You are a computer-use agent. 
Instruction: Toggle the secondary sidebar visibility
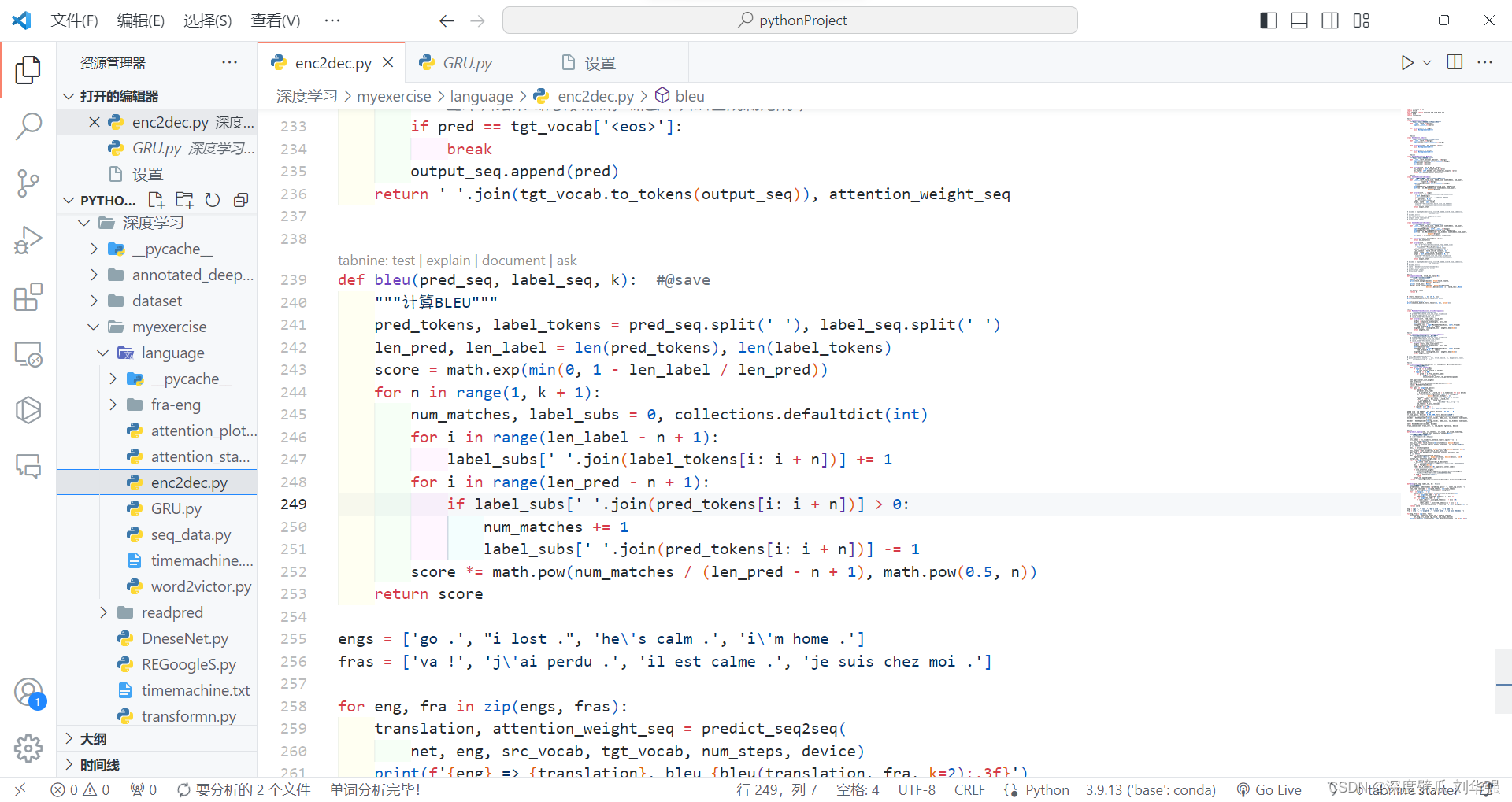[1329, 20]
